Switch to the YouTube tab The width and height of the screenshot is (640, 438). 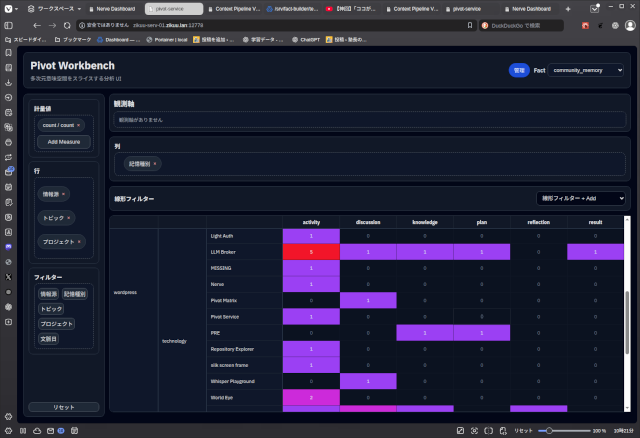click(352, 9)
